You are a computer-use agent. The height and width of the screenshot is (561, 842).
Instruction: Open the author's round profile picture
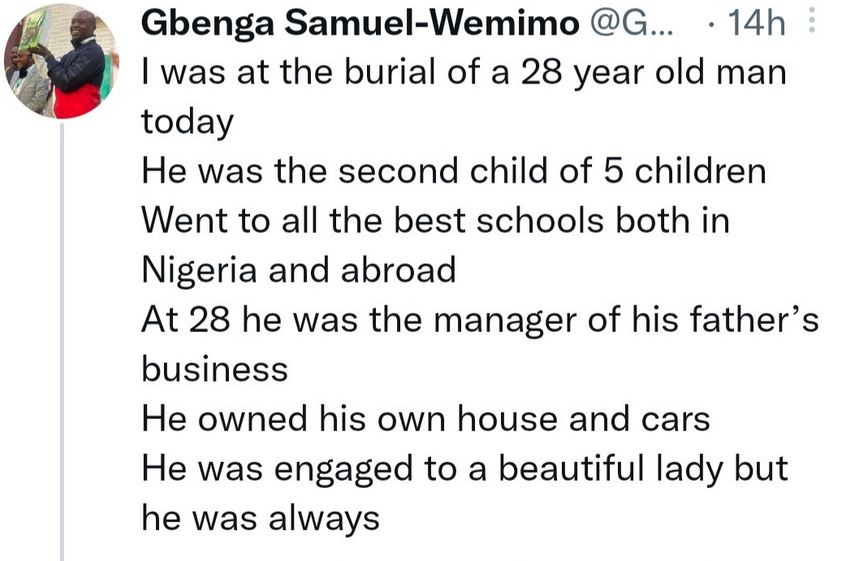pos(62,63)
